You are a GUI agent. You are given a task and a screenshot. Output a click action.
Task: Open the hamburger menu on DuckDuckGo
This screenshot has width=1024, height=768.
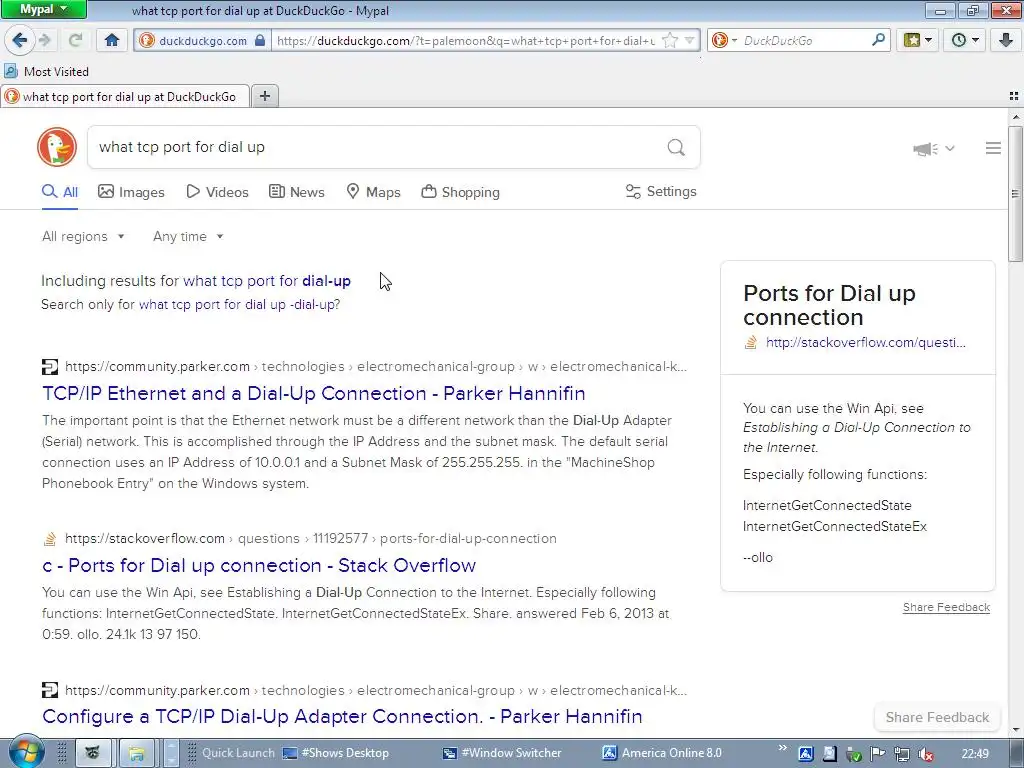click(993, 148)
